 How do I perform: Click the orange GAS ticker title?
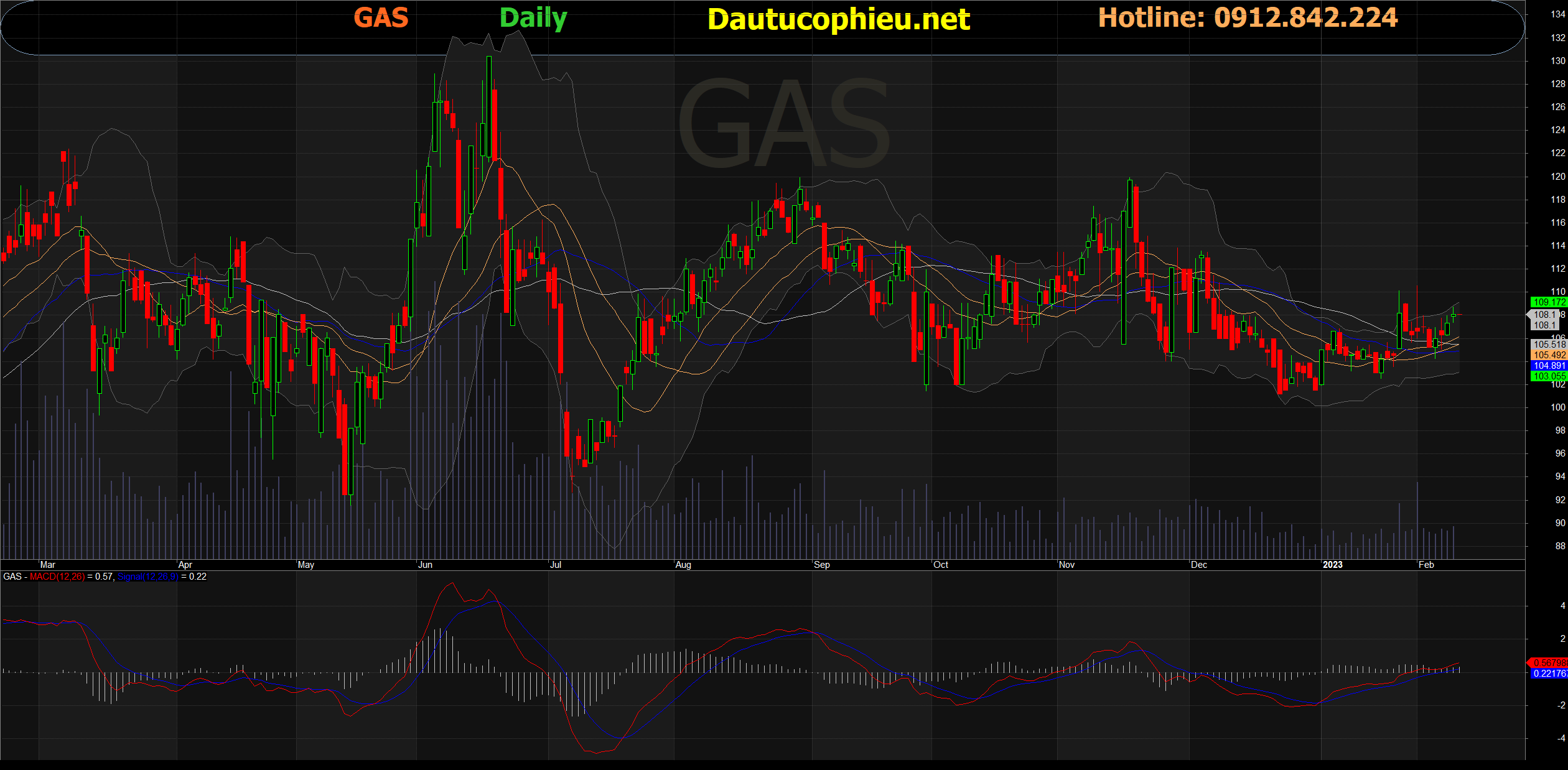pyautogui.click(x=381, y=18)
